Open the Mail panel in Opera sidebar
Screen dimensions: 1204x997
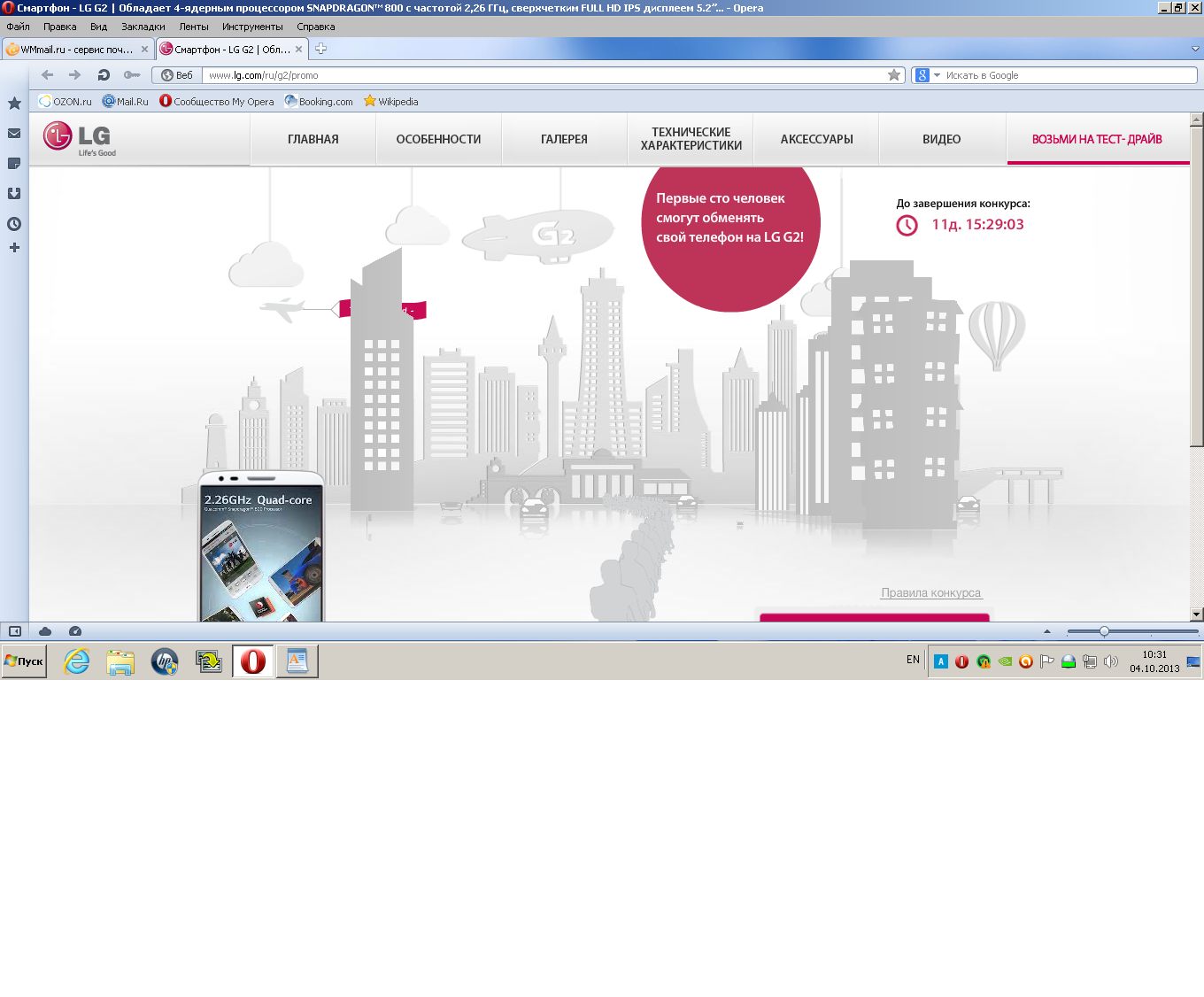(x=14, y=134)
